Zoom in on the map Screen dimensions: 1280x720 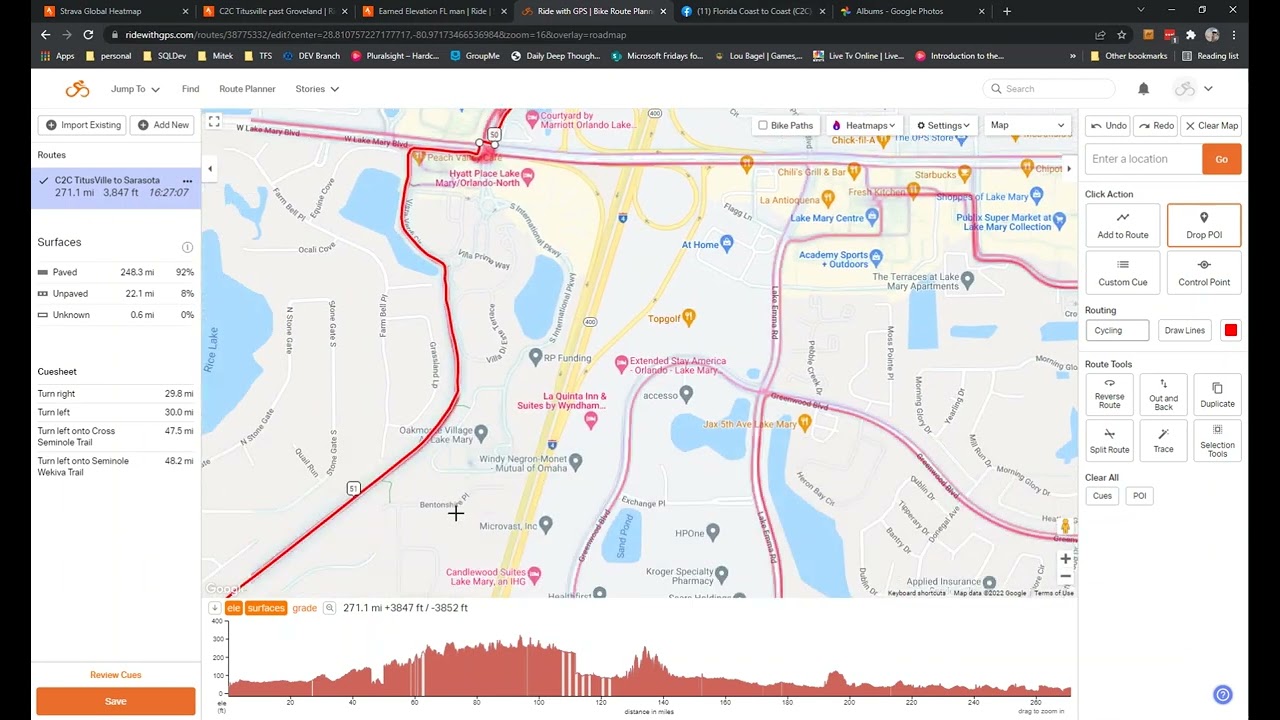click(1065, 559)
